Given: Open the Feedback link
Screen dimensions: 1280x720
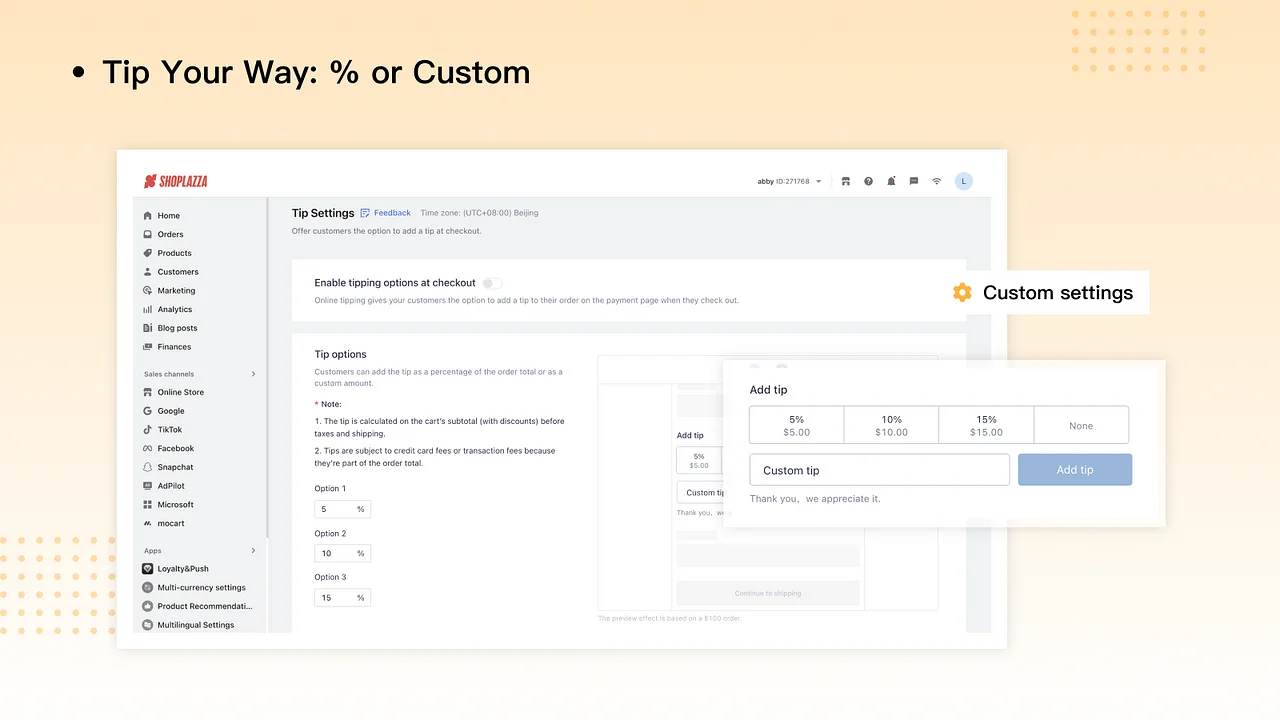Looking at the screenshot, I should coord(392,212).
